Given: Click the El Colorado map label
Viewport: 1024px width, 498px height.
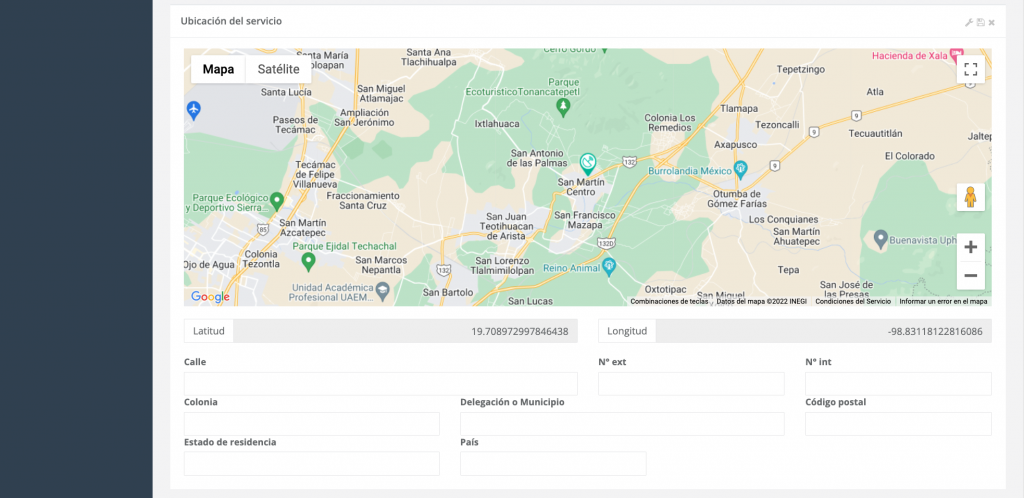Looking at the screenshot, I should (x=910, y=156).
